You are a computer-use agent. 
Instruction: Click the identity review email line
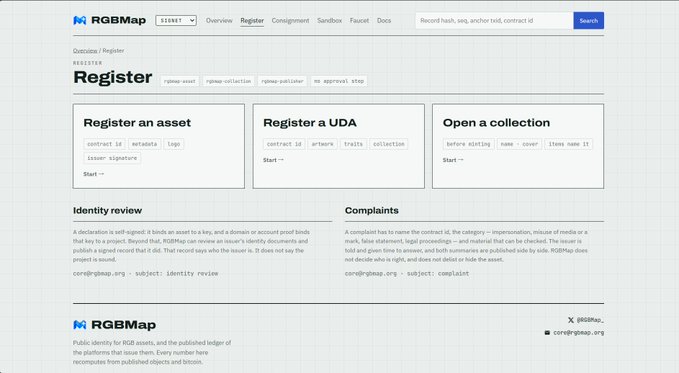pyautogui.click(x=146, y=273)
